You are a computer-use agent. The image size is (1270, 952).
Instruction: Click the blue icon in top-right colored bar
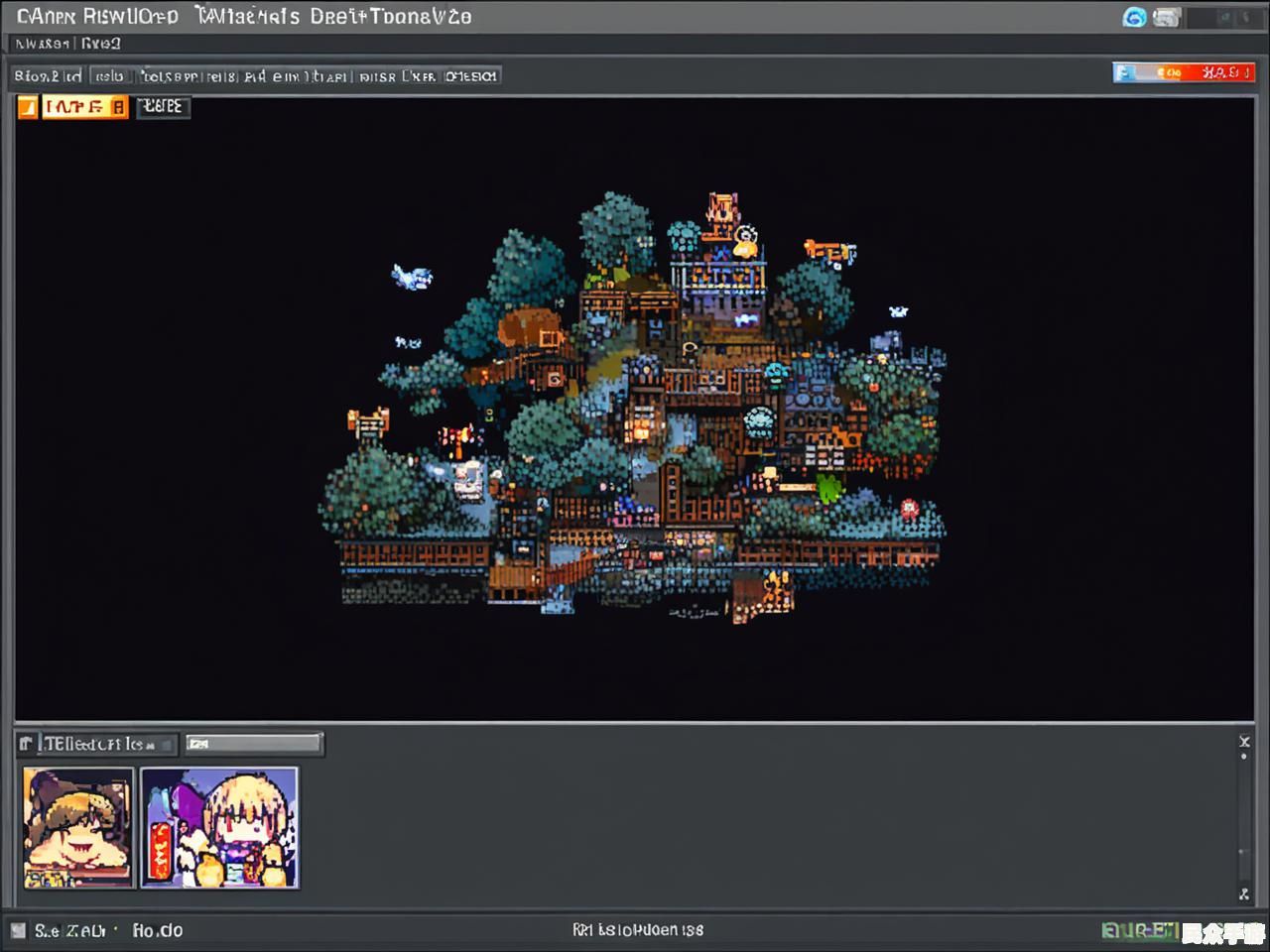coord(1124,72)
